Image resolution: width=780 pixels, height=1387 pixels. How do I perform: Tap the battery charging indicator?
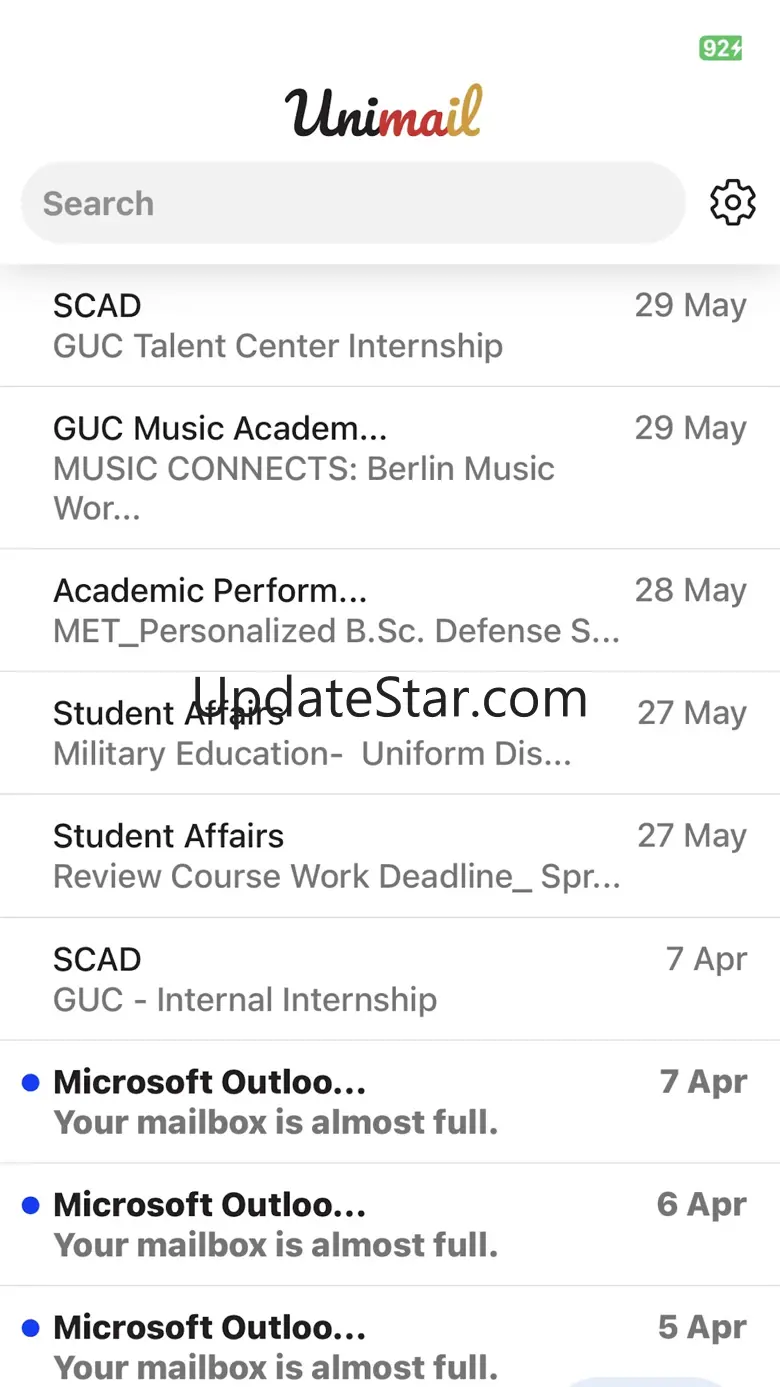[x=720, y=48]
